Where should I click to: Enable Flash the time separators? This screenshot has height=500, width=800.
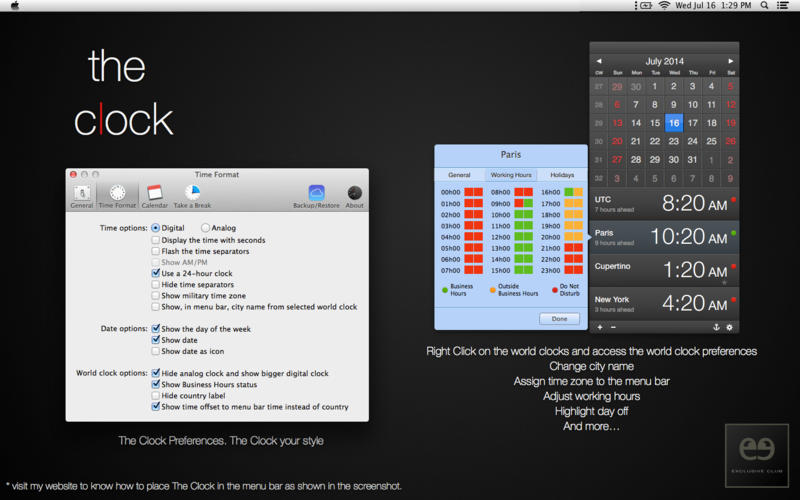tap(156, 251)
